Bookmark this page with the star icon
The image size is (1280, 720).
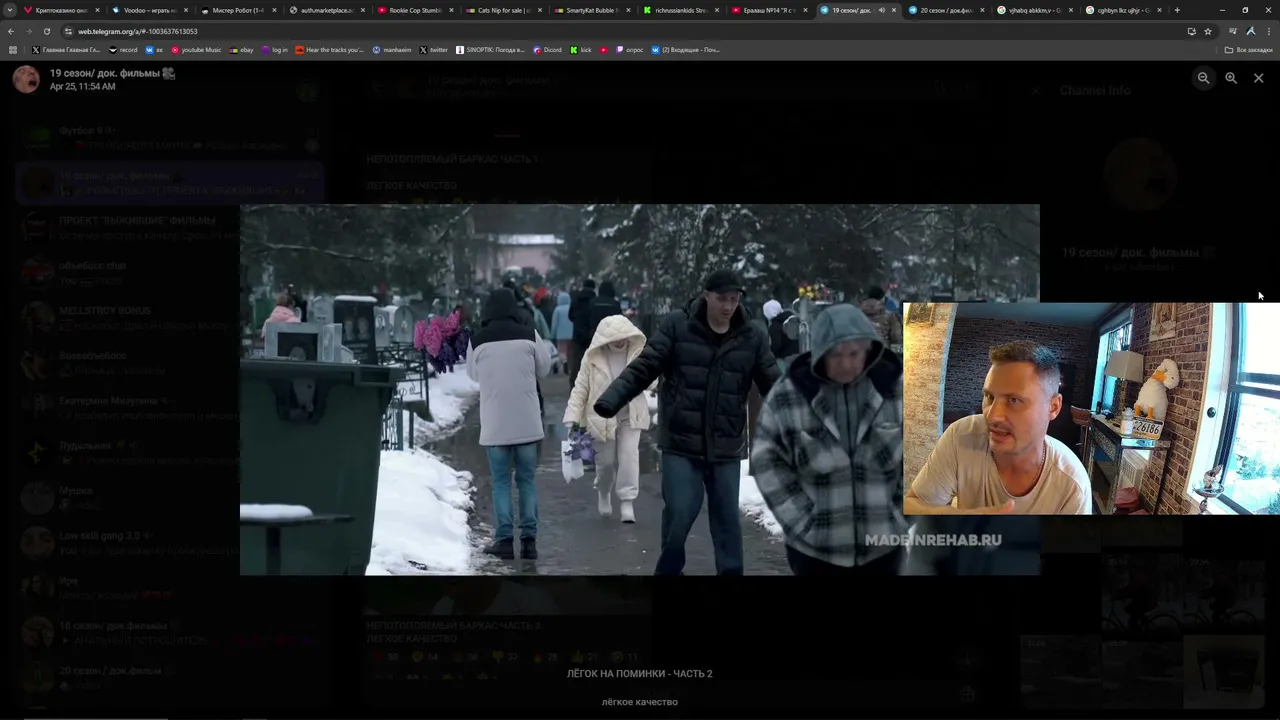(1208, 31)
